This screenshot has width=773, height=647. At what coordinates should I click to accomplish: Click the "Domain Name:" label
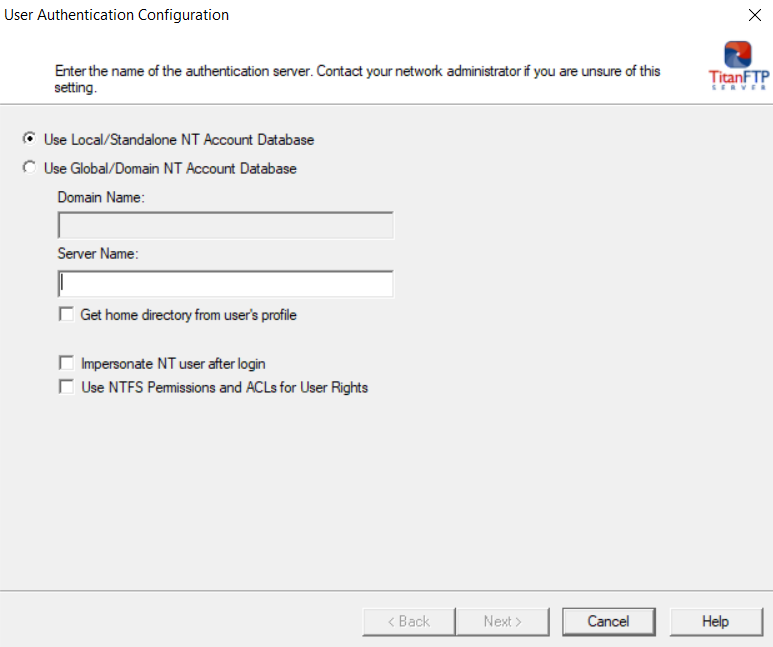coord(101,198)
